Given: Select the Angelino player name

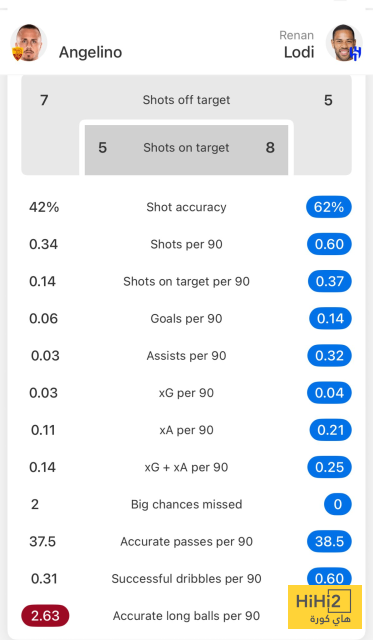Looking at the screenshot, I should pos(90,52).
